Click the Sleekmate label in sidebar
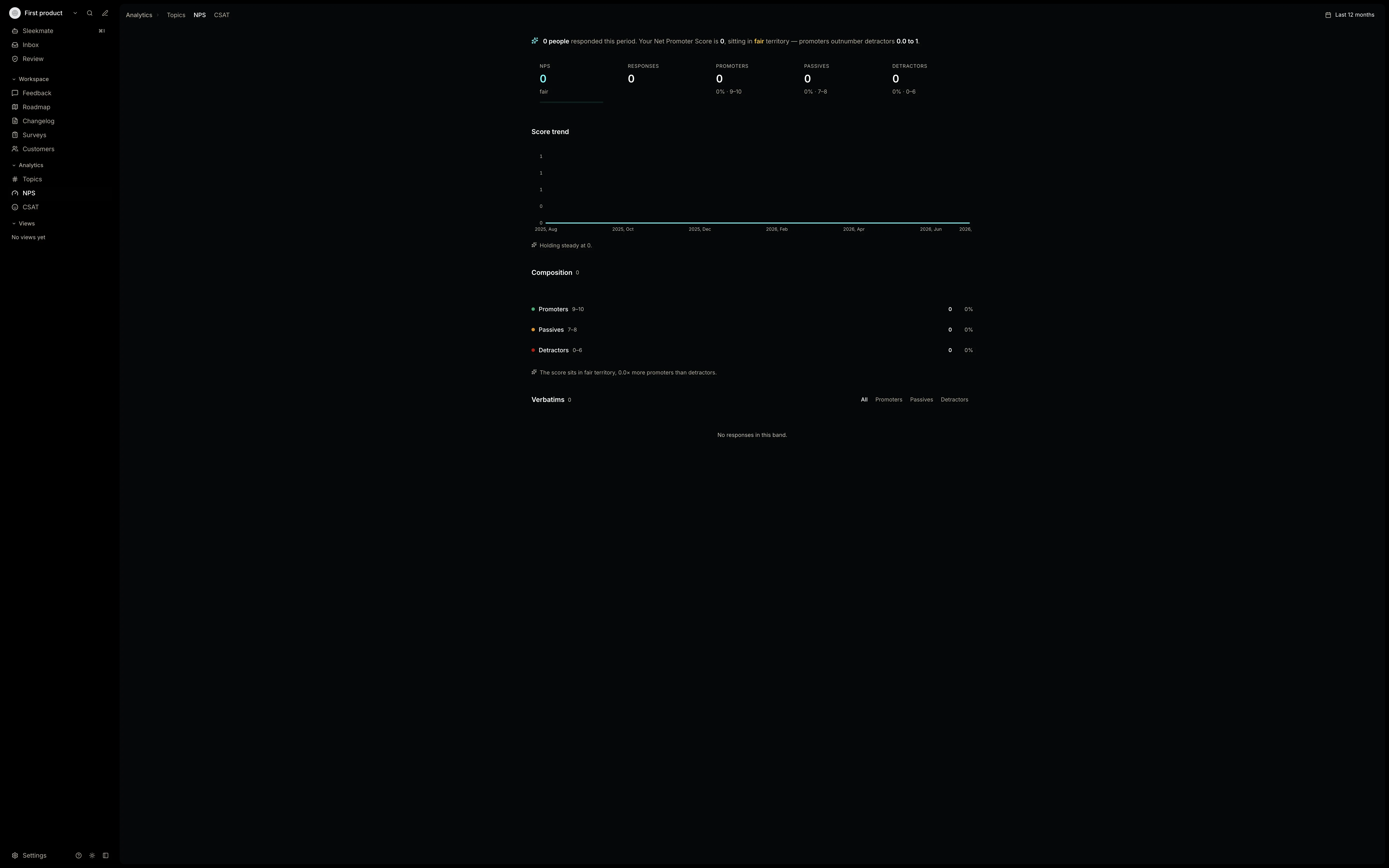 coord(38,31)
